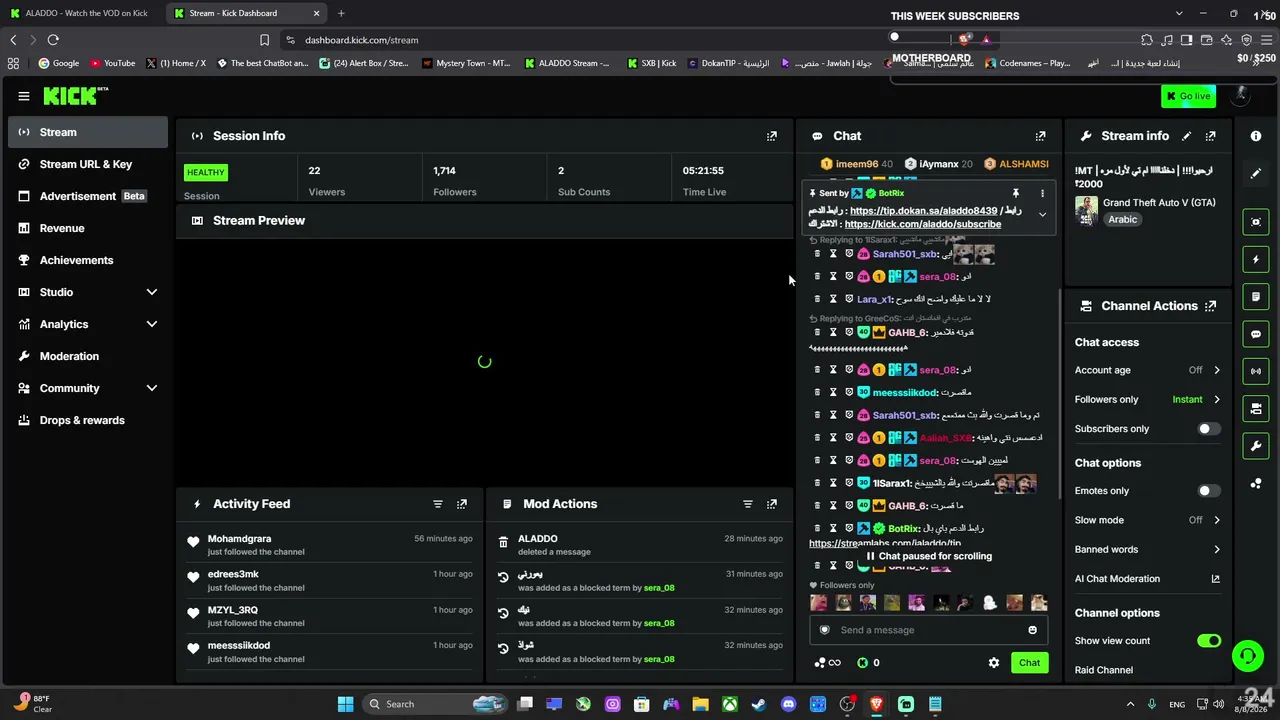
Task: Open the Achievements page
Action: point(88,260)
